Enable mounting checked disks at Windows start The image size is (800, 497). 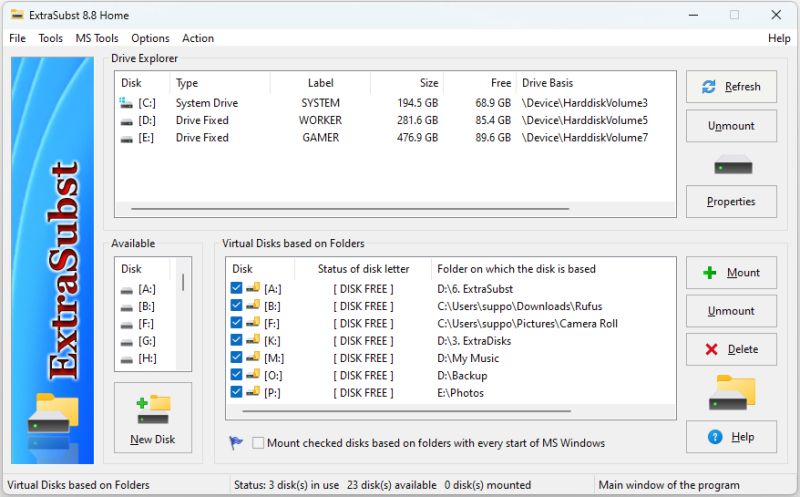(260, 443)
